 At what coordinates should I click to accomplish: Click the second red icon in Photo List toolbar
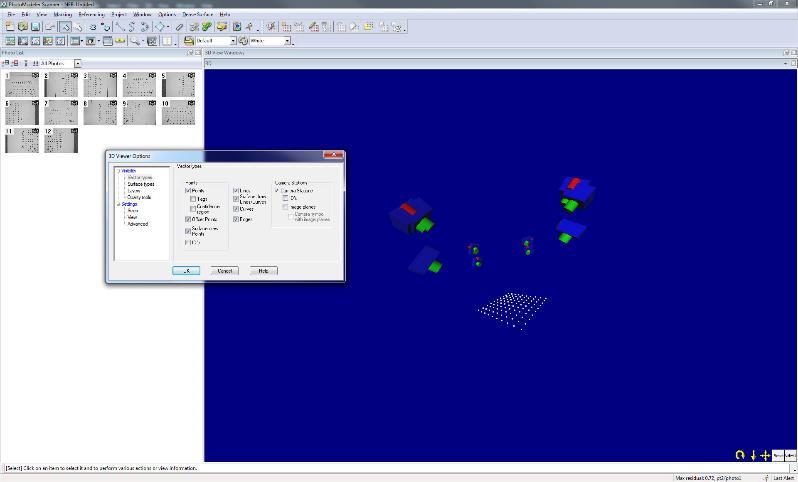click(15, 63)
